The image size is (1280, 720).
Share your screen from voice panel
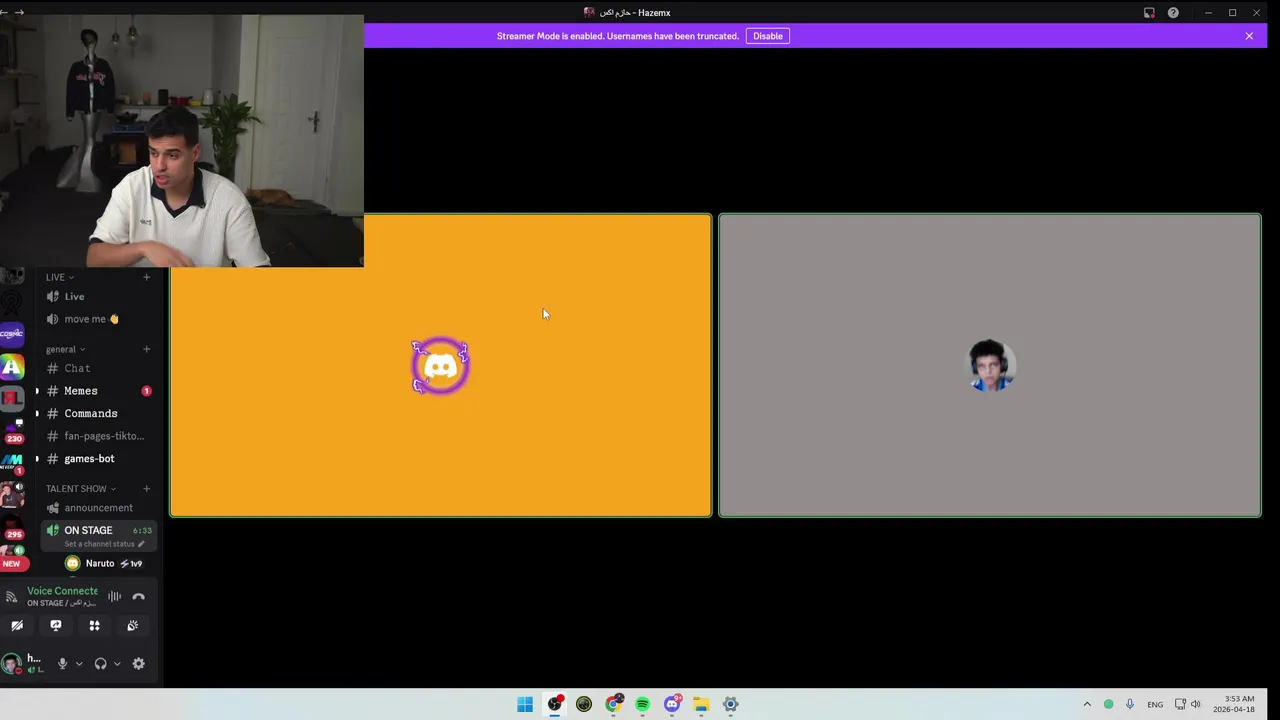[x=56, y=625]
